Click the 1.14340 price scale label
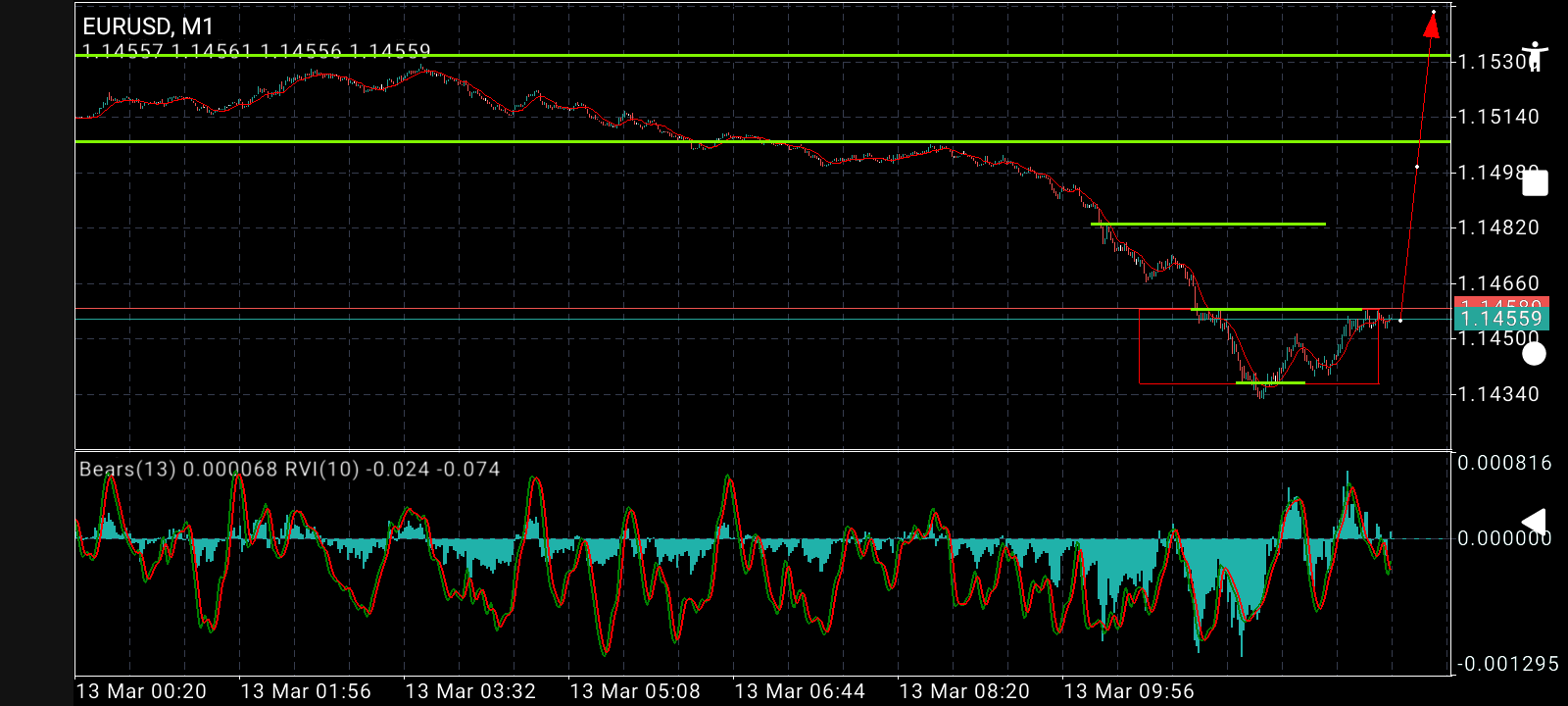Screen dimensions: 1568x706 pos(1498,394)
